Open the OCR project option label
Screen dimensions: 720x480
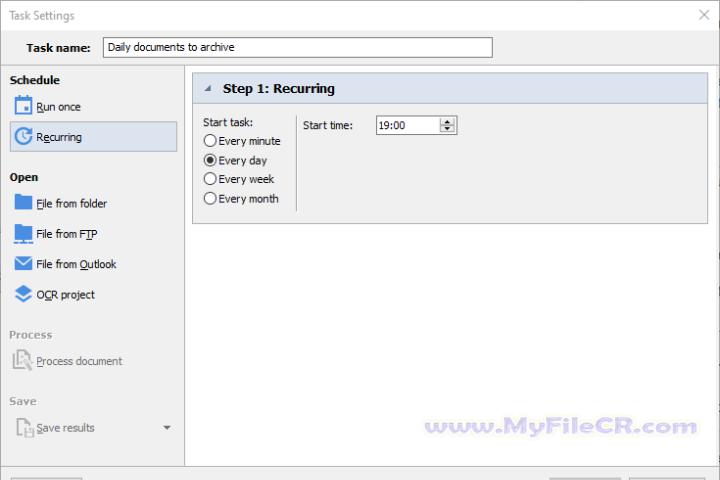66,295
